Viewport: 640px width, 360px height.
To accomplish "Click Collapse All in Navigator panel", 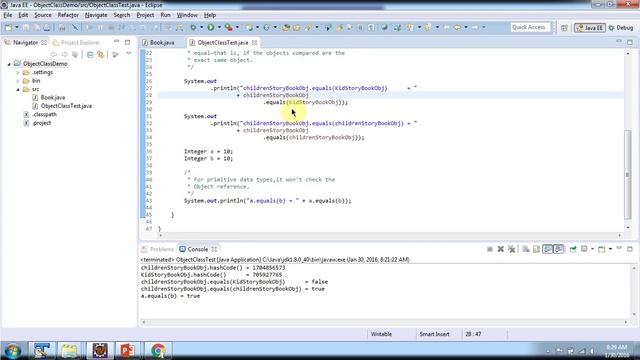I will tap(90, 54).
